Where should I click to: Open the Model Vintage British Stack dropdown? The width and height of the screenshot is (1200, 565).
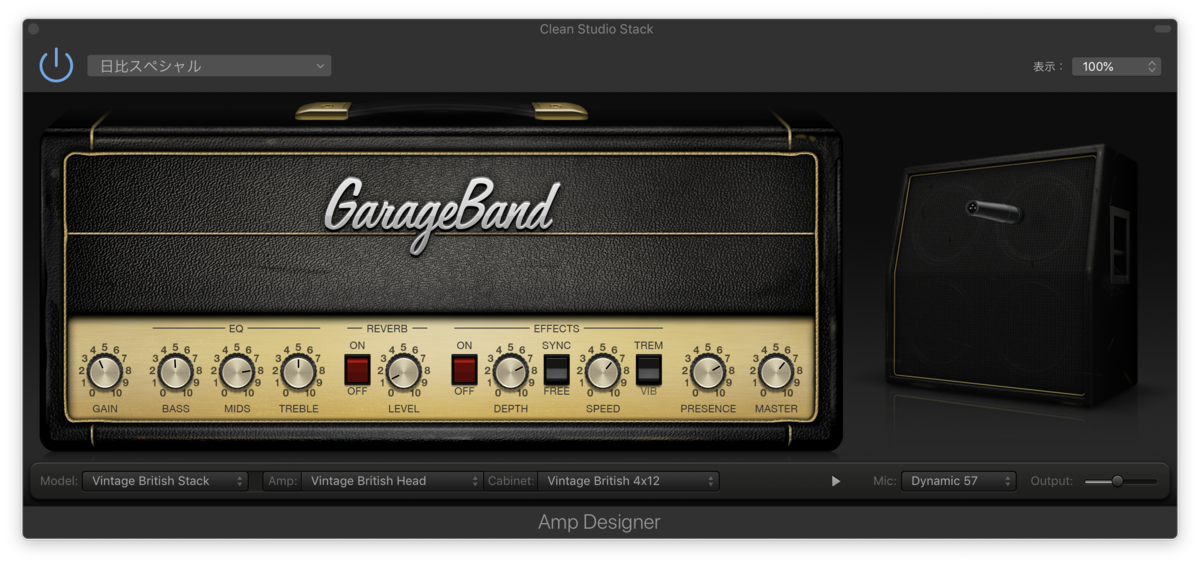[x=165, y=481]
